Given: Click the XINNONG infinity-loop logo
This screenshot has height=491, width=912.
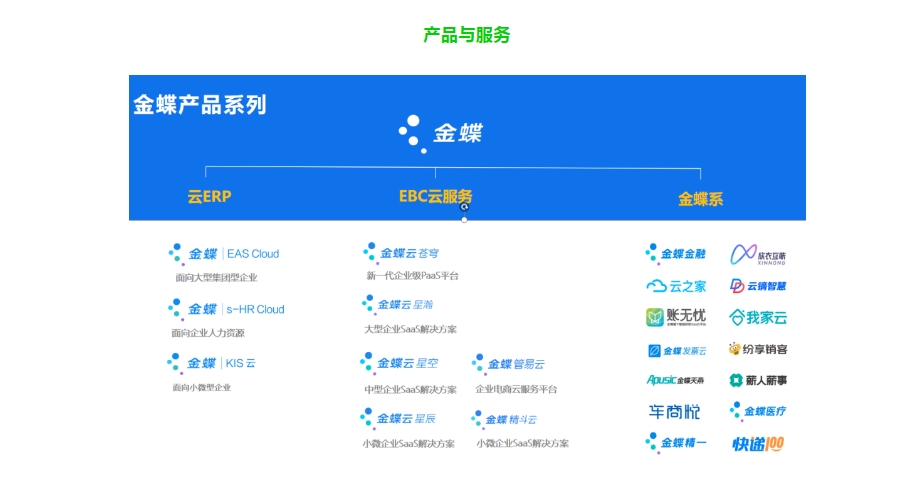Looking at the screenshot, I should coord(758,255).
